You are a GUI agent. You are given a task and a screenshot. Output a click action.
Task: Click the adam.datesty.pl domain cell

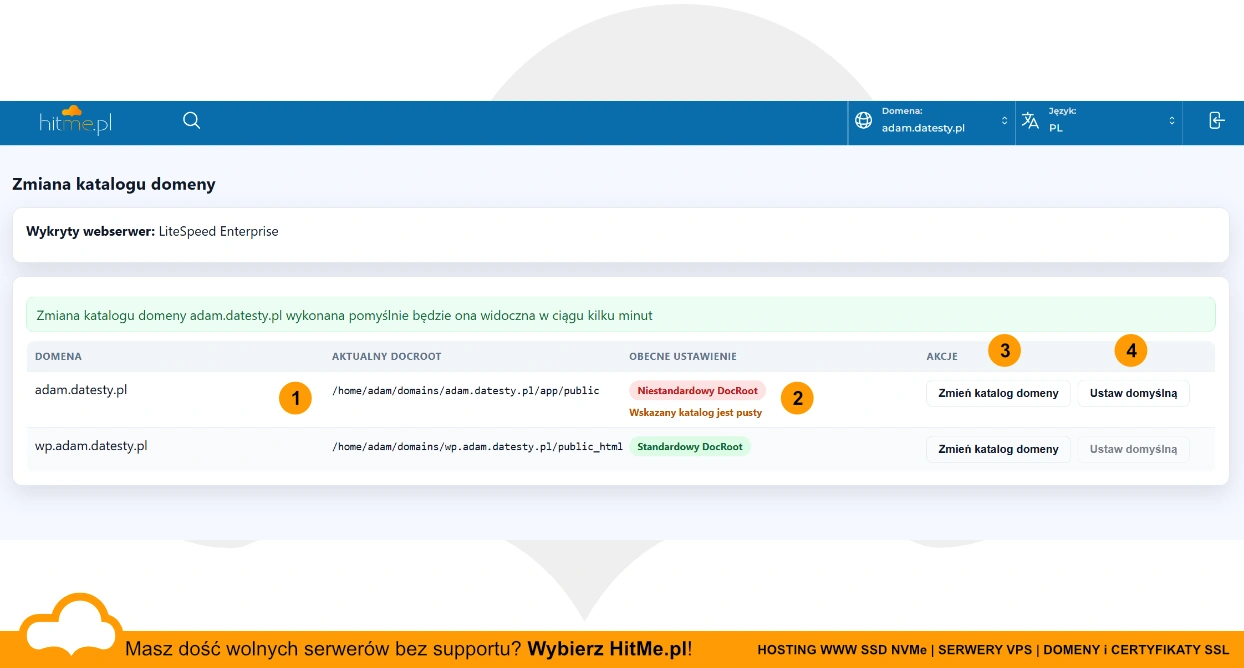[x=81, y=390]
